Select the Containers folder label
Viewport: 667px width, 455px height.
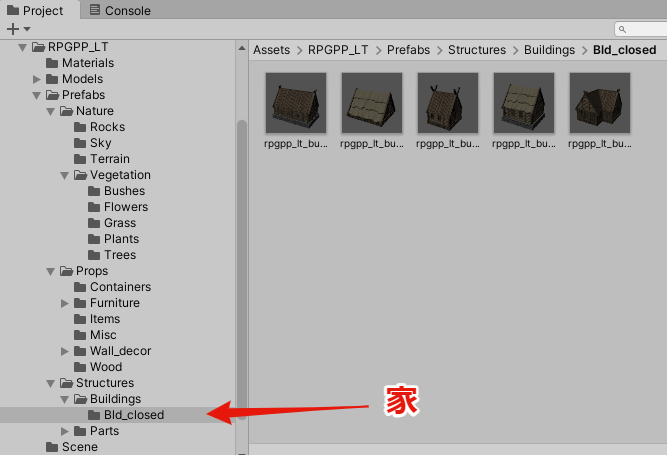click(120, 287)
